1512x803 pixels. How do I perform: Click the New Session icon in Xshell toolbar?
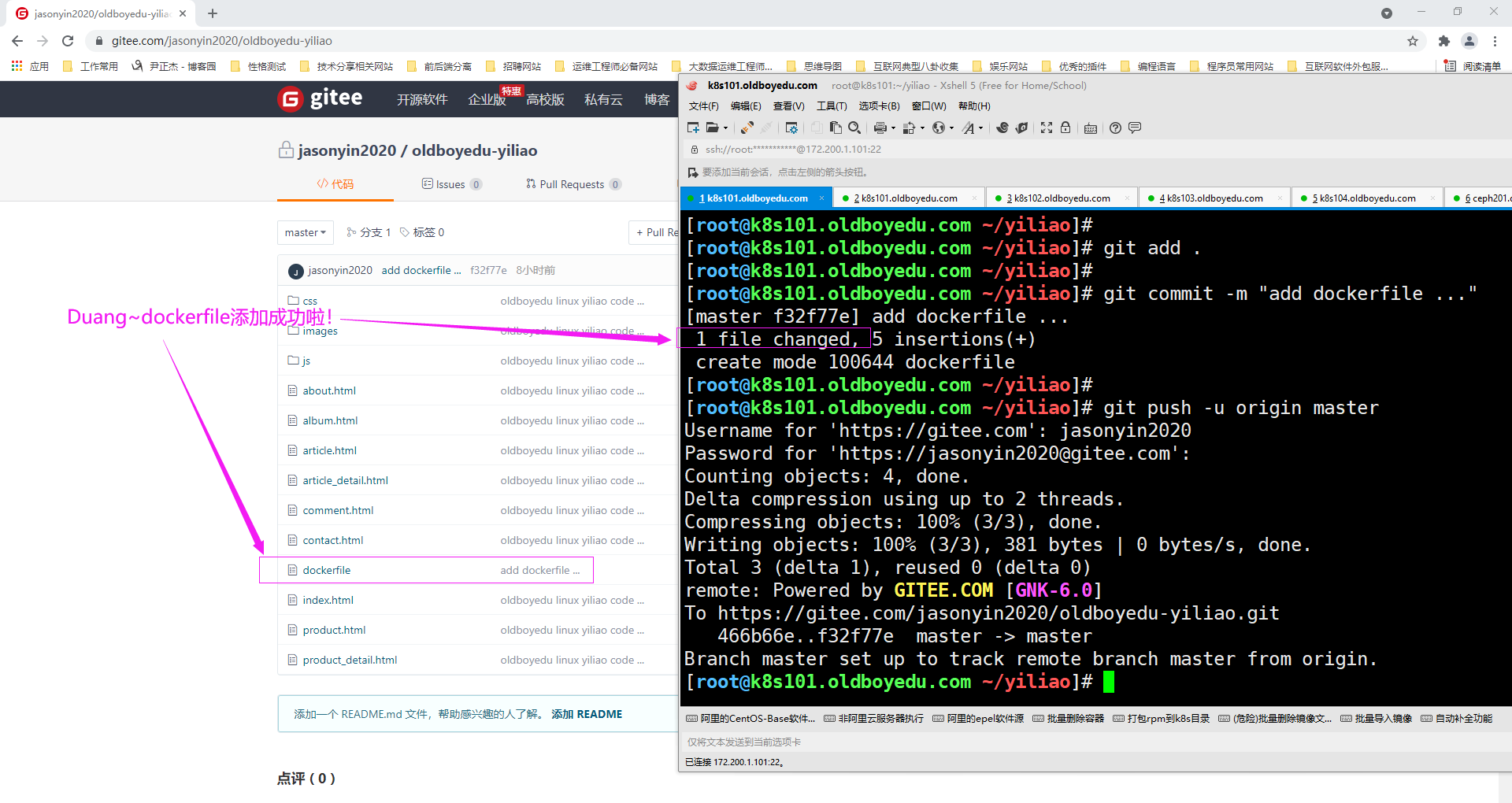click(x=693, y=128)
